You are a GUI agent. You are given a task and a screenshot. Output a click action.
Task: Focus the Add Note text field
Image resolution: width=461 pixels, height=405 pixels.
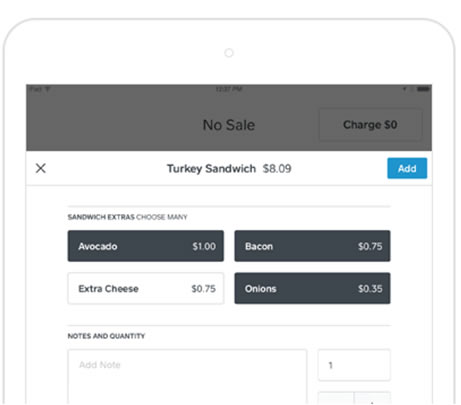point(187,377)
